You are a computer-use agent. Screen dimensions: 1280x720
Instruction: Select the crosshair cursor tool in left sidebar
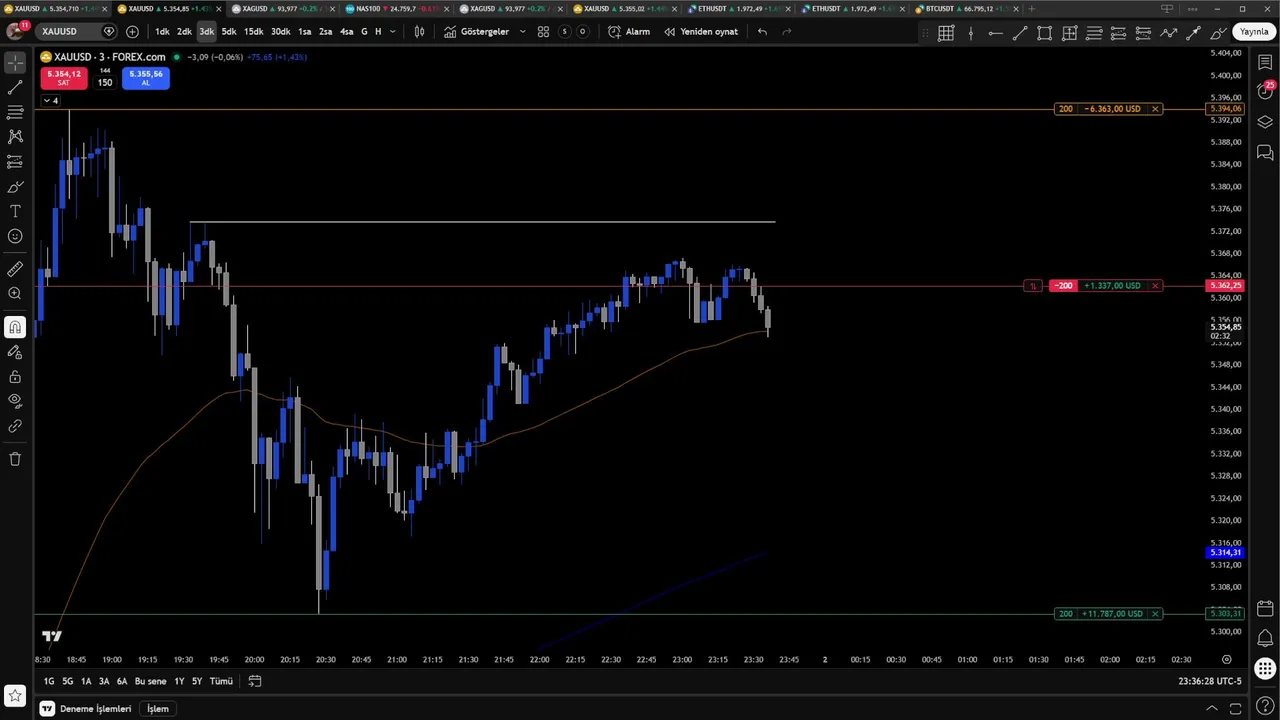click(x=15, y=63)
